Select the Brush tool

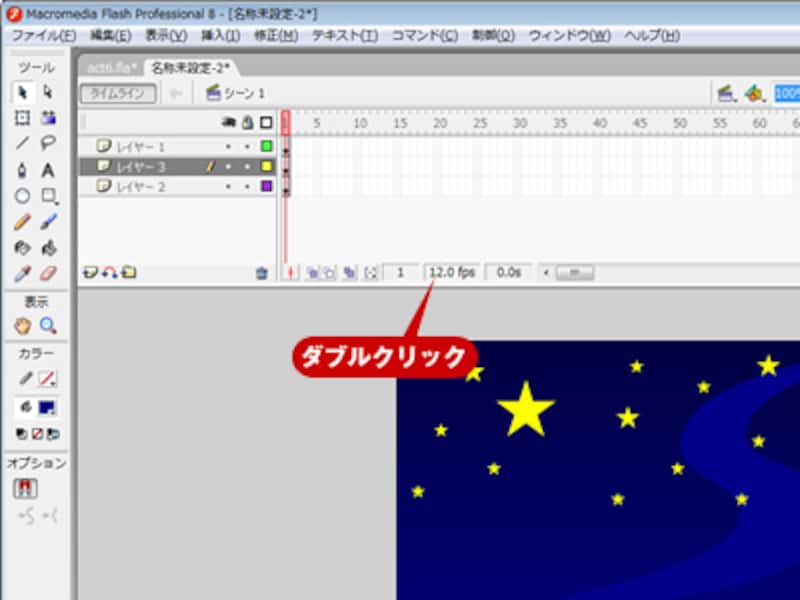pos(47,219)
